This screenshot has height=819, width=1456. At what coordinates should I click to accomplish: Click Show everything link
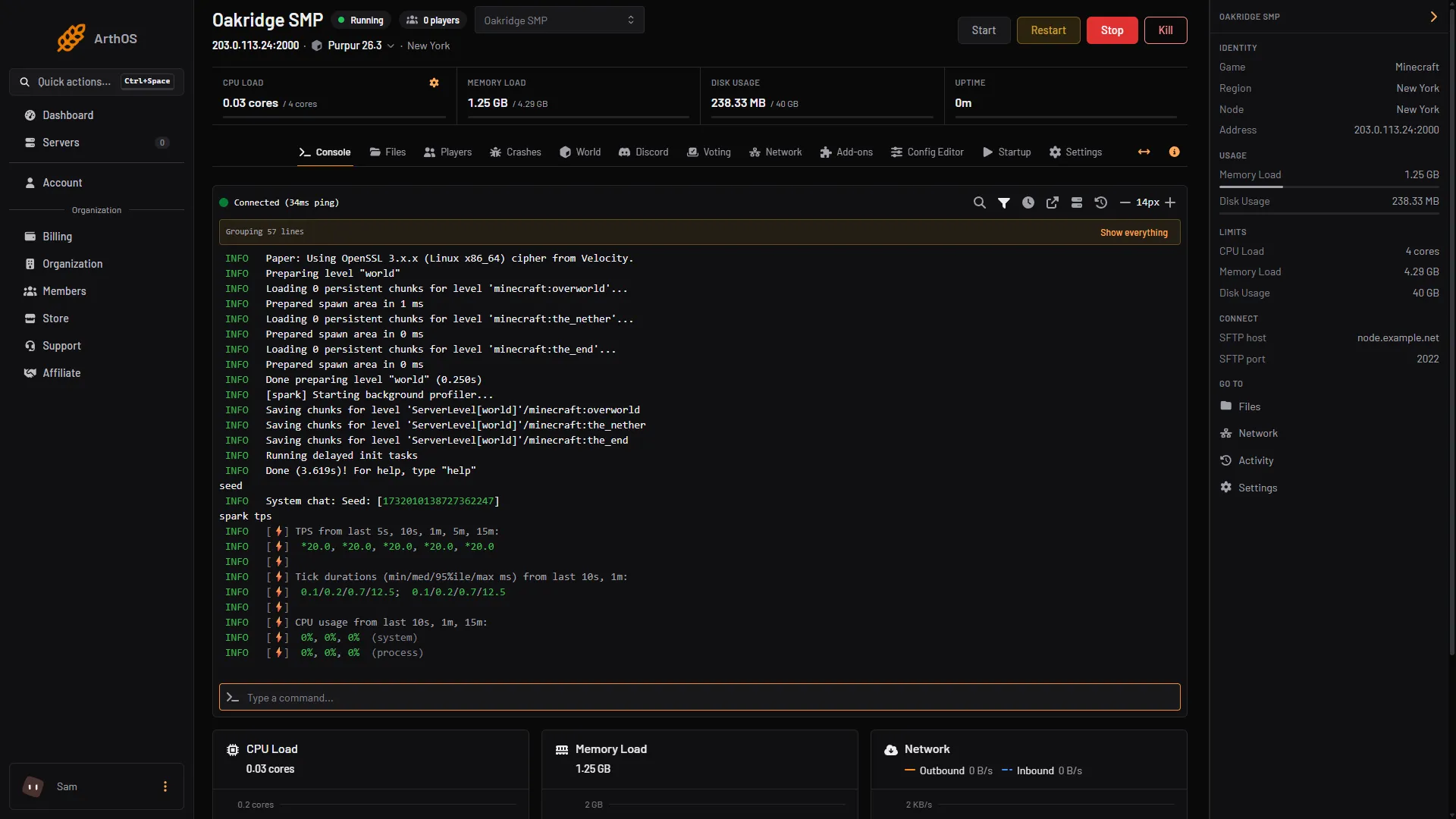coord(1134,232)
